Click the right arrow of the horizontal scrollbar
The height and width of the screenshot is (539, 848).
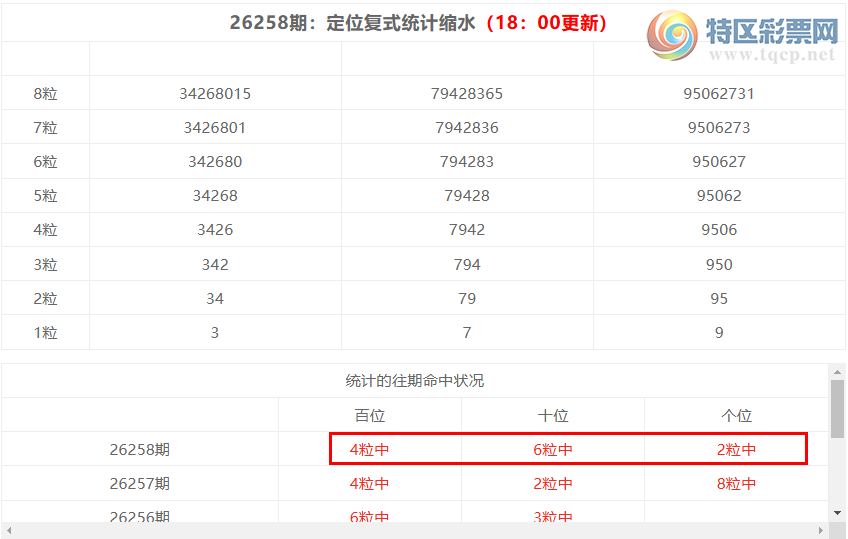(821, 530)
